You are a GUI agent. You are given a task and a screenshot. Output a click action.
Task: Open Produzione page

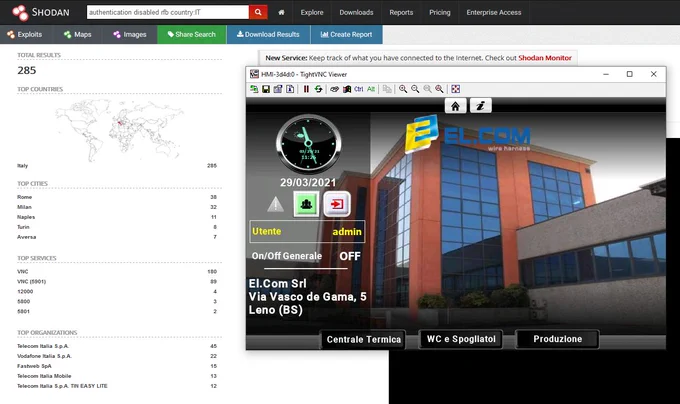(x=558, y=339)
